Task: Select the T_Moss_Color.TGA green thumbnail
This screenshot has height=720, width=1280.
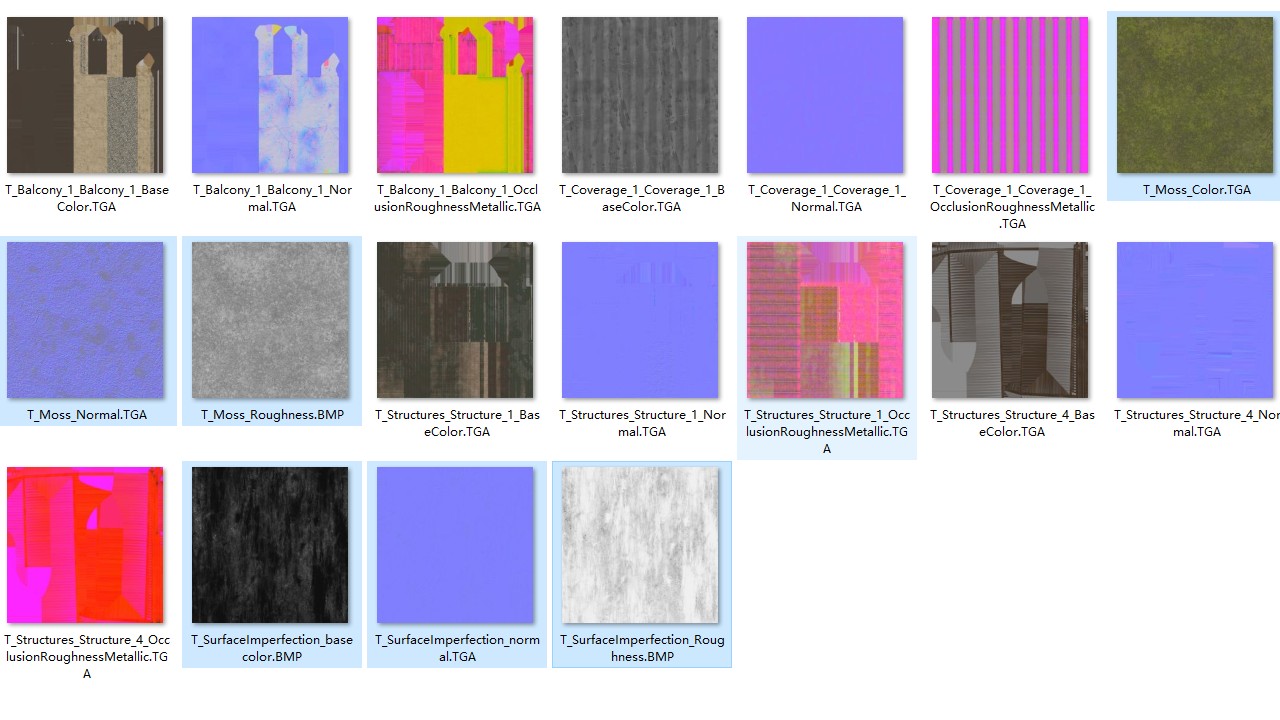Action: [x=1195, y=95]
